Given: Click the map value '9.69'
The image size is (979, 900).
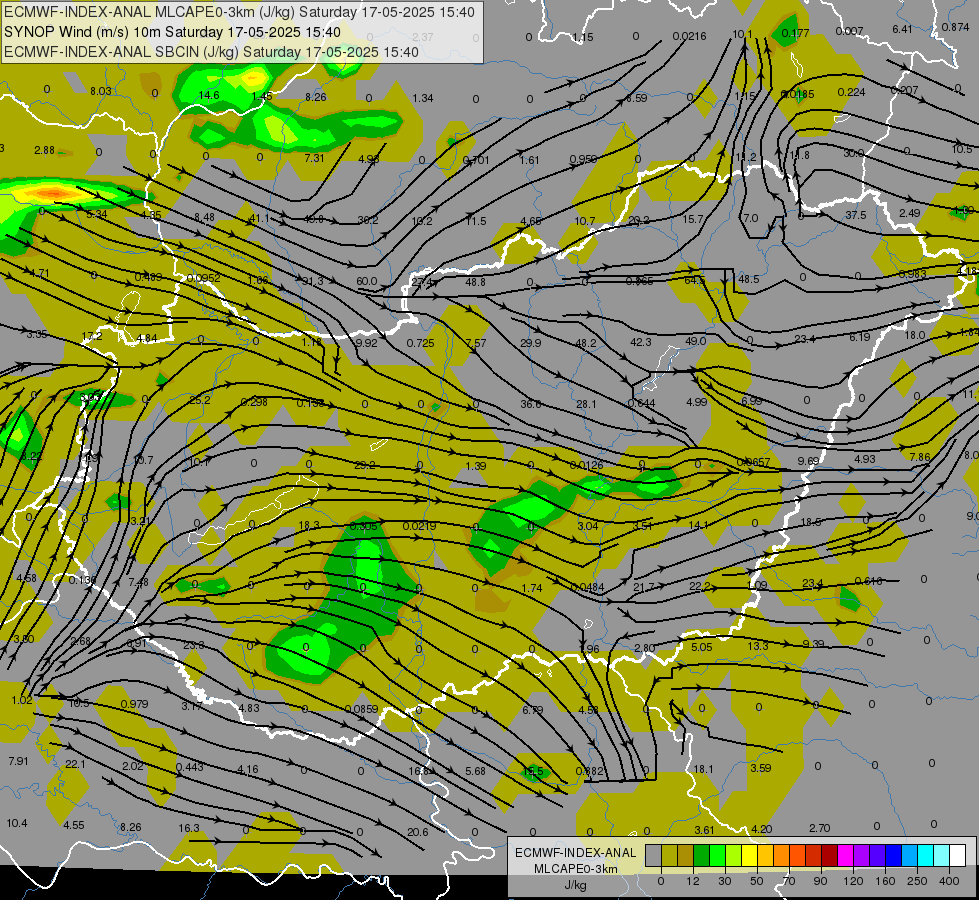Looking at the screenshot, I should (x=808, y=461).
